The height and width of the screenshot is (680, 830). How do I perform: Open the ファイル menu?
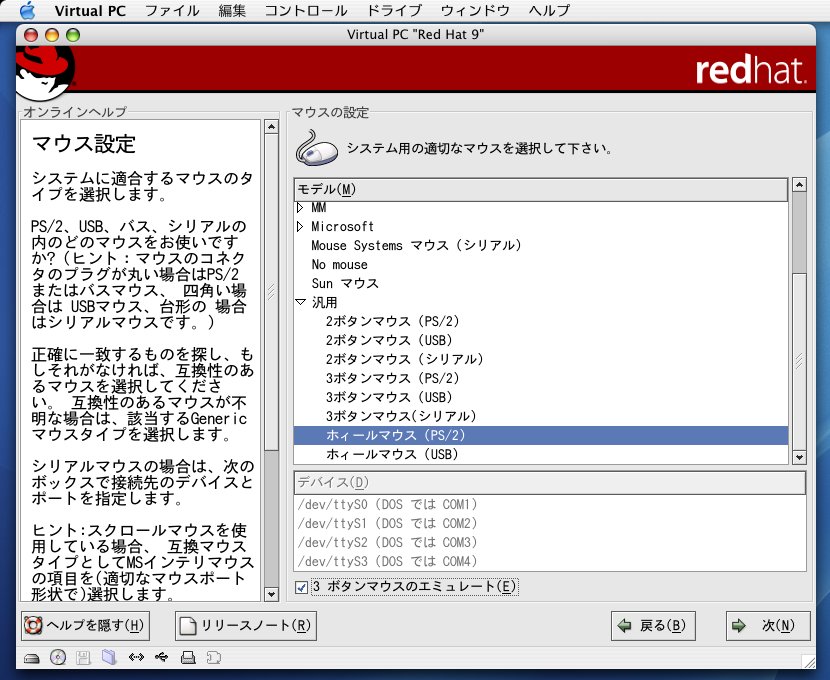(172, 10)
